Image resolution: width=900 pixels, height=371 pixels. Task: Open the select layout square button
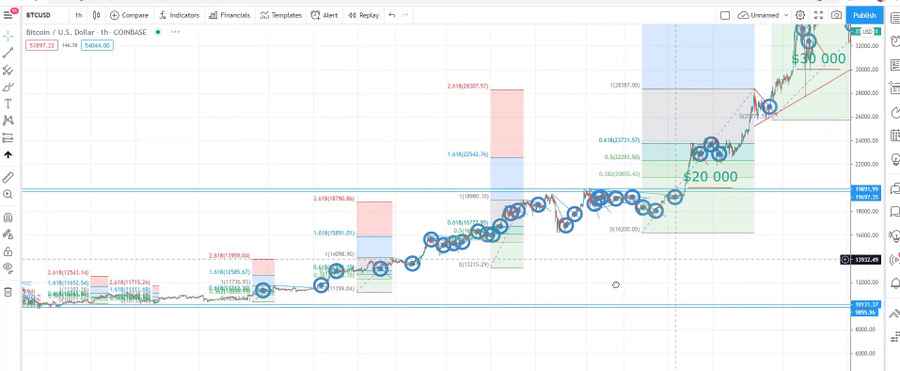725,16
